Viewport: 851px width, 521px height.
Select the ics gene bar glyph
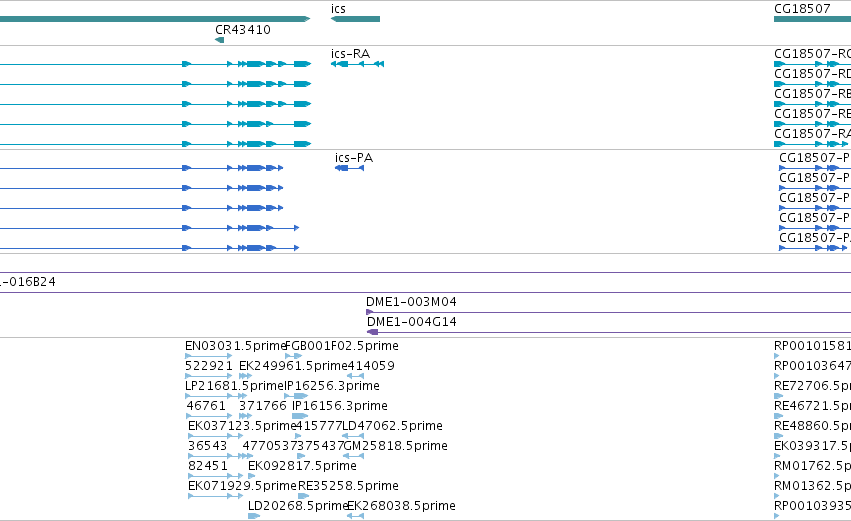tap(355, 19)
